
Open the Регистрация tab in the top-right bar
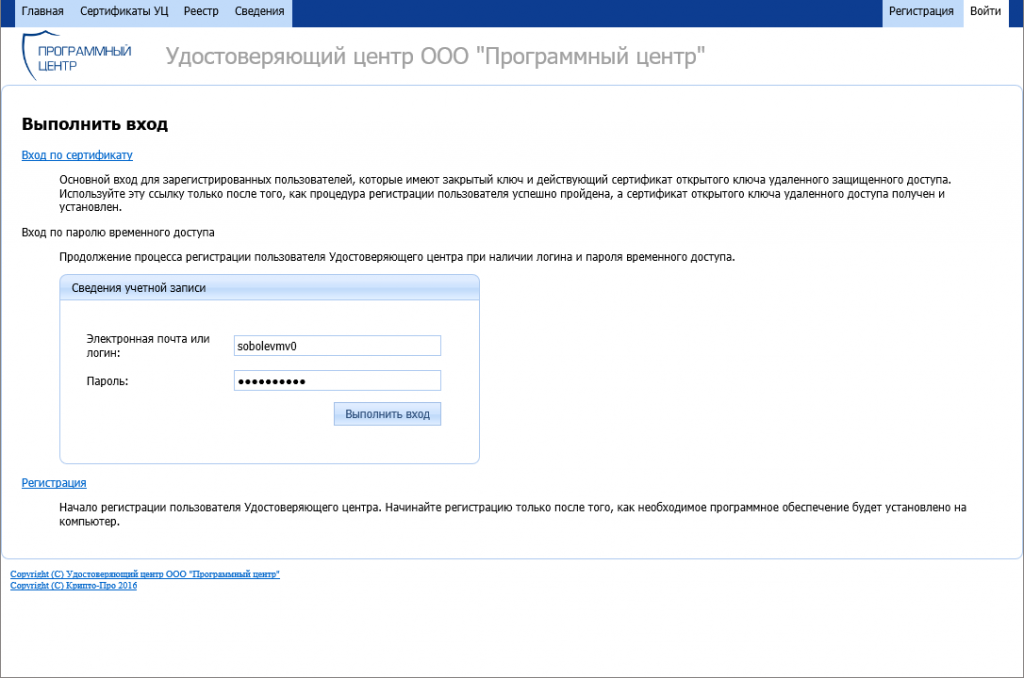921,12
